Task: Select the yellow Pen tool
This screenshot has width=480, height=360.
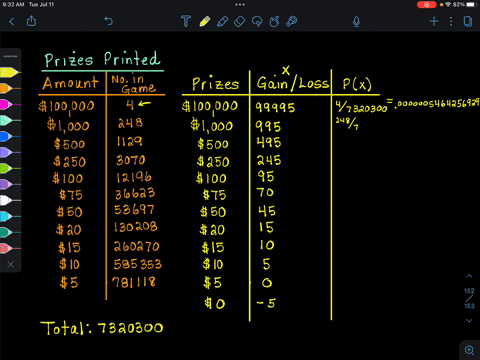Action: (x=204, y=21)
